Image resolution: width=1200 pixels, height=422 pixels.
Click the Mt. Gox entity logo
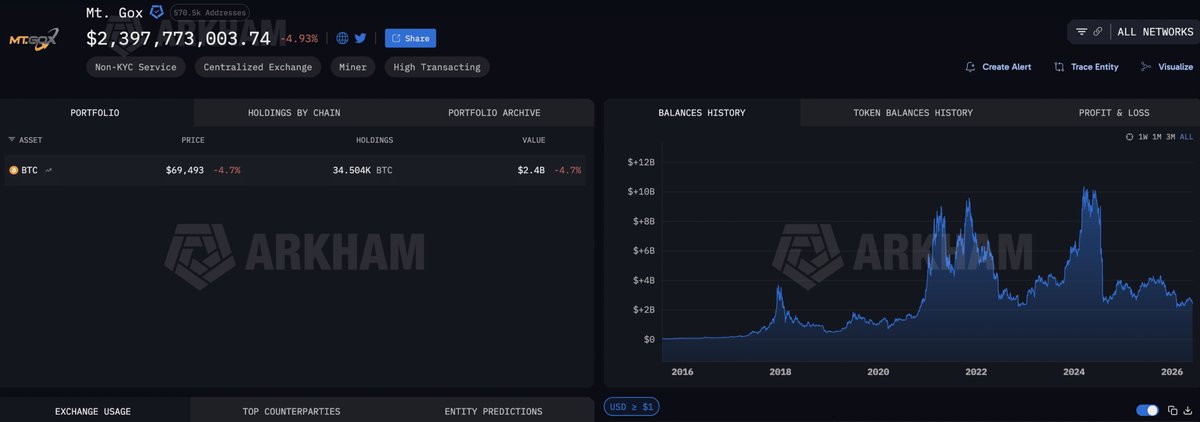pyautogui.click(x=34, y=40)
